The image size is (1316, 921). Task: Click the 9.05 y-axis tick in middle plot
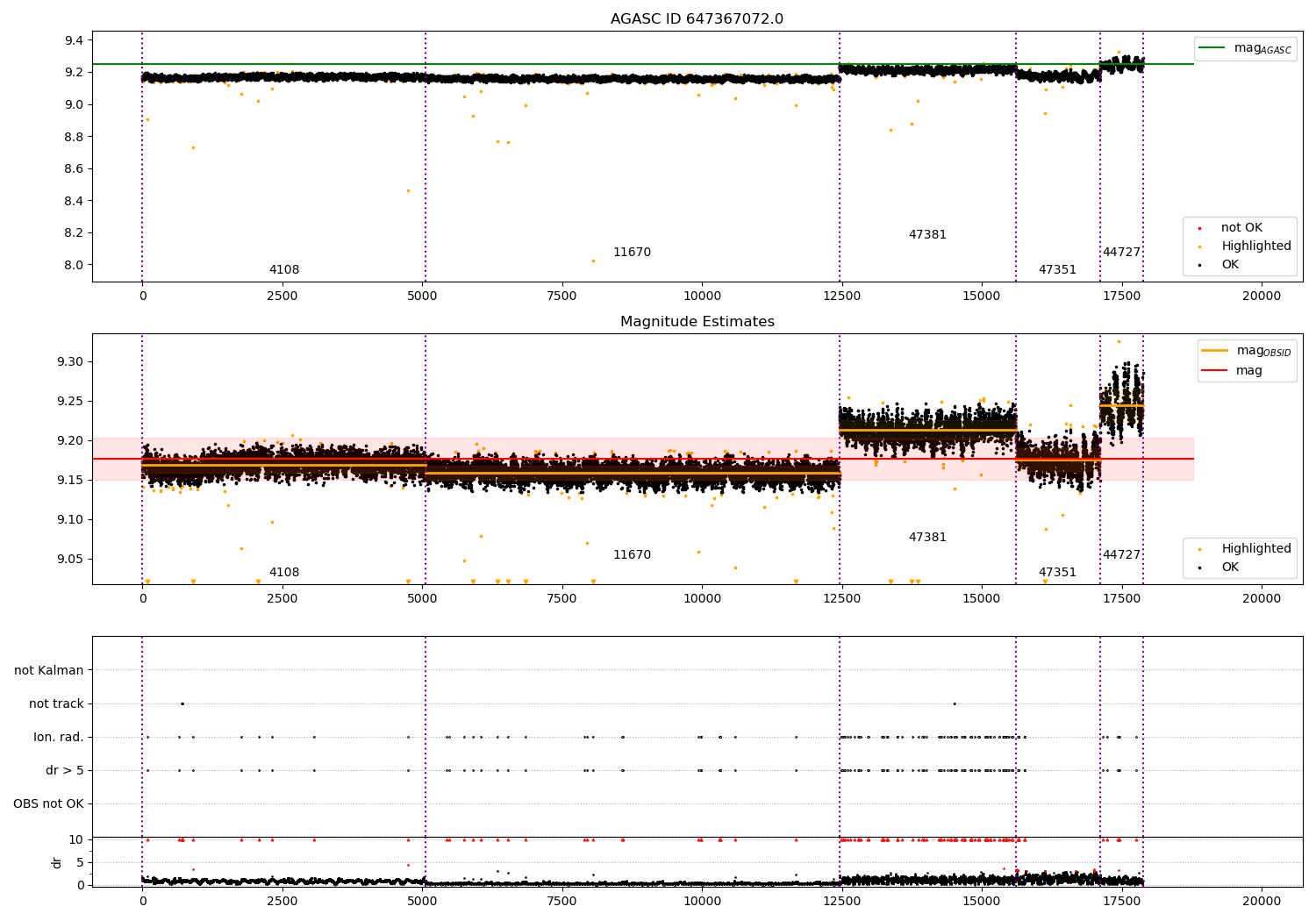click(x=70, y=559)
